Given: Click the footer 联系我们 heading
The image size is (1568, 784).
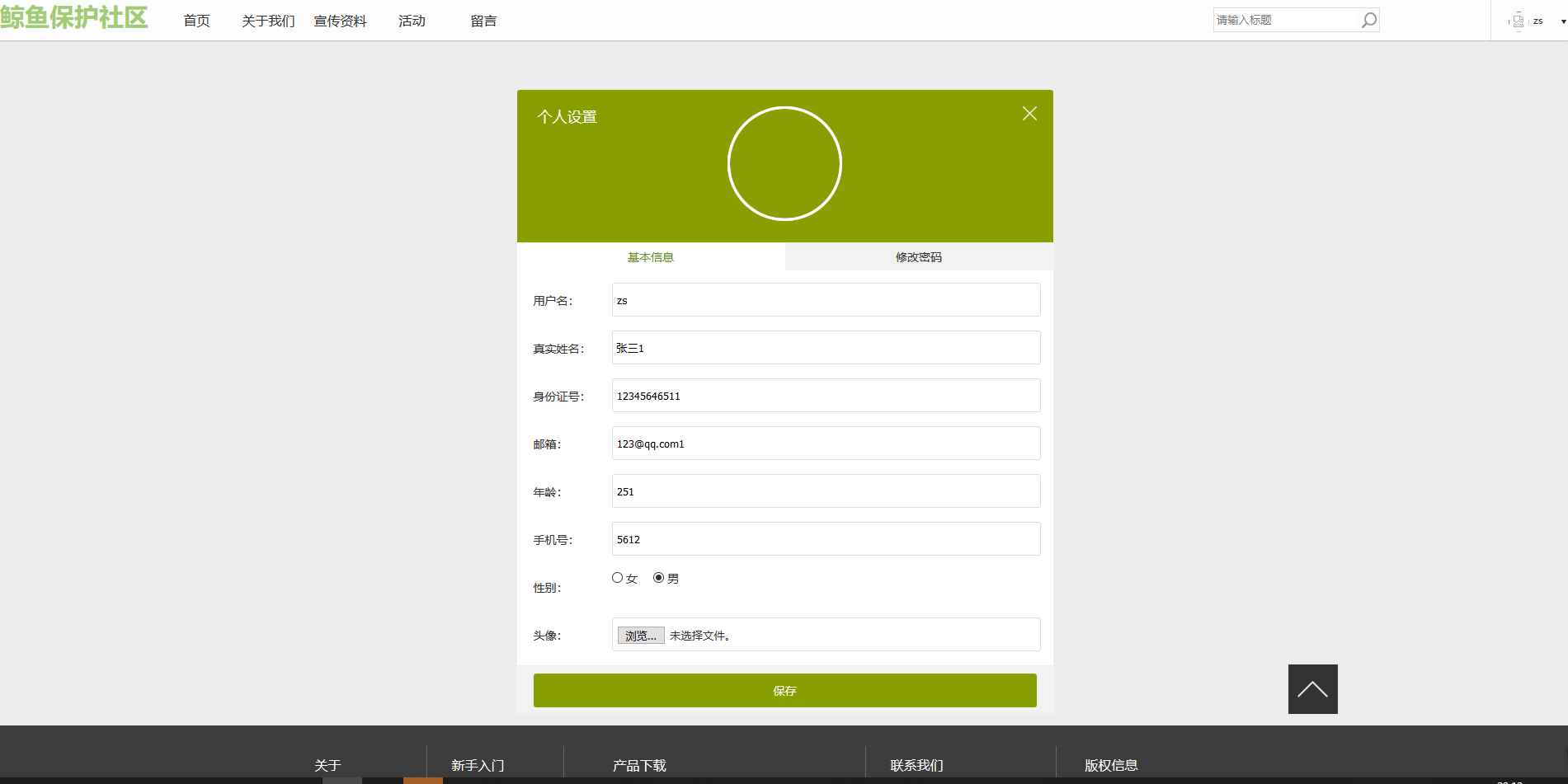Looking at the screenshot, I should tap(916, 766).
